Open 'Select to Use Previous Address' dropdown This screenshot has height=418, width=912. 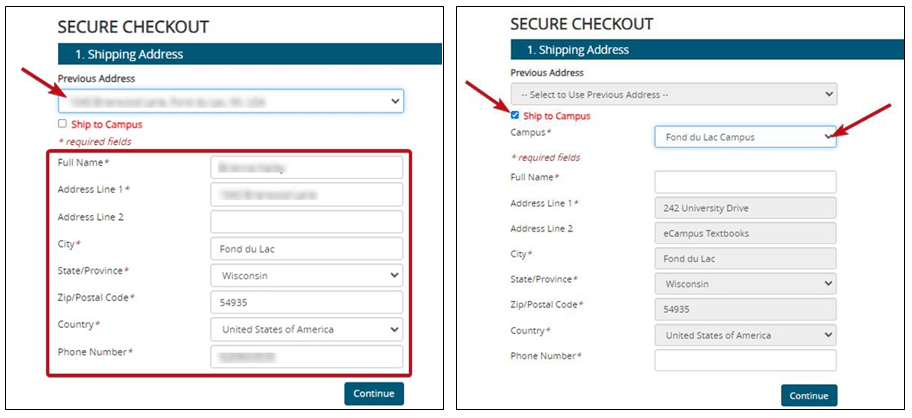(673, 94)
